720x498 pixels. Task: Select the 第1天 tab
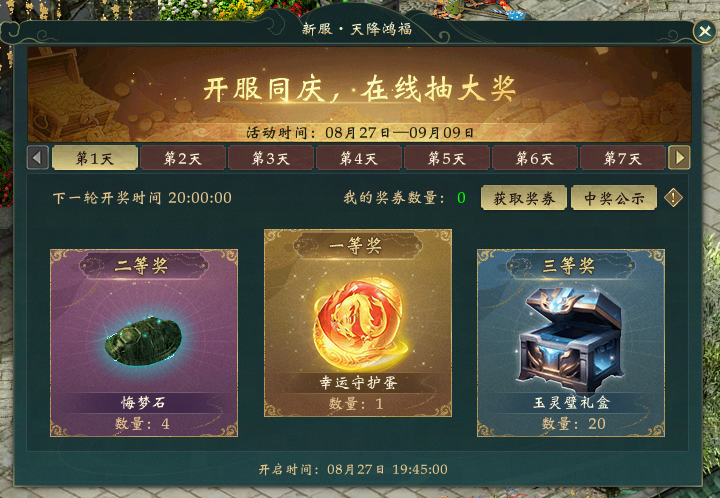95,158
